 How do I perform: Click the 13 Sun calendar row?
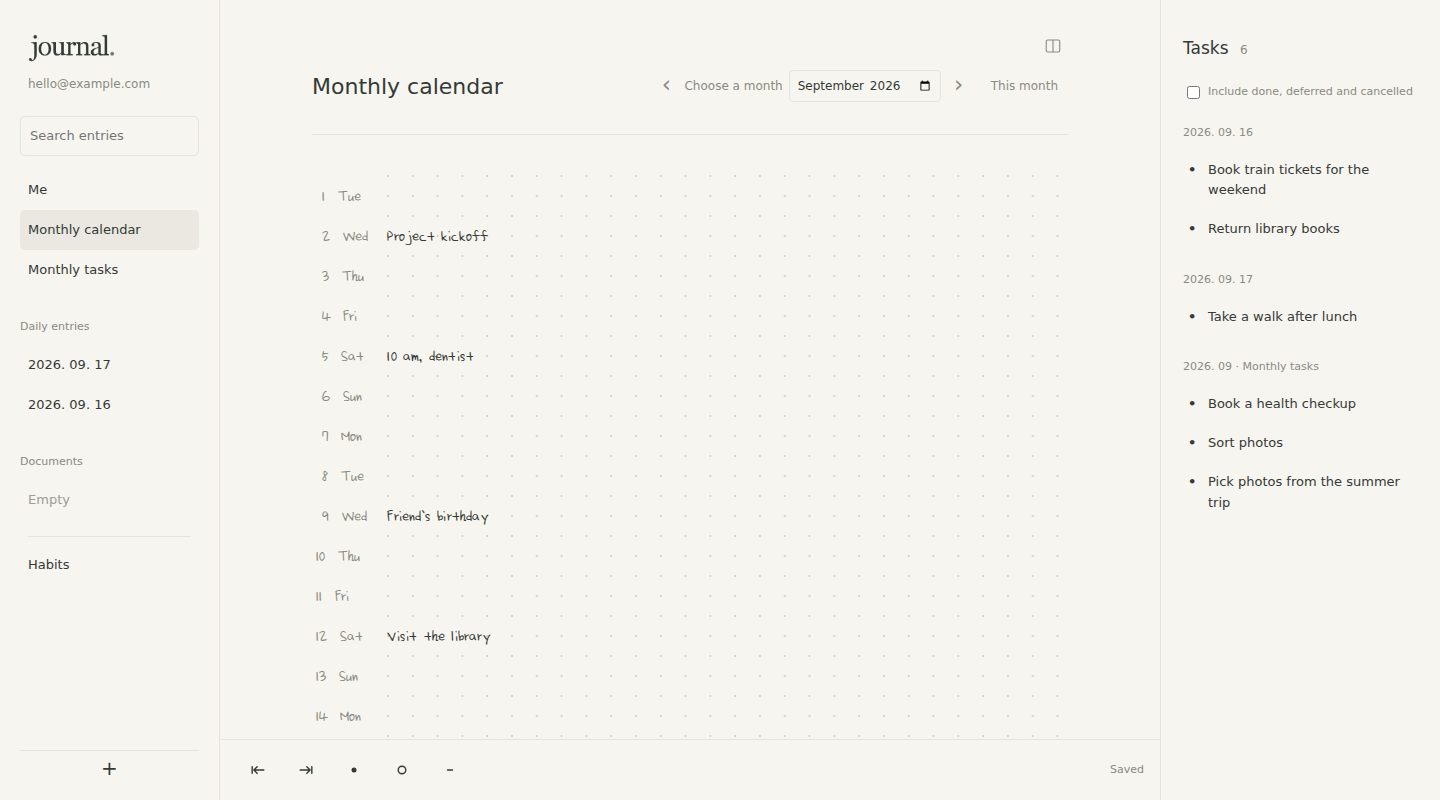[x=689, y=677]
